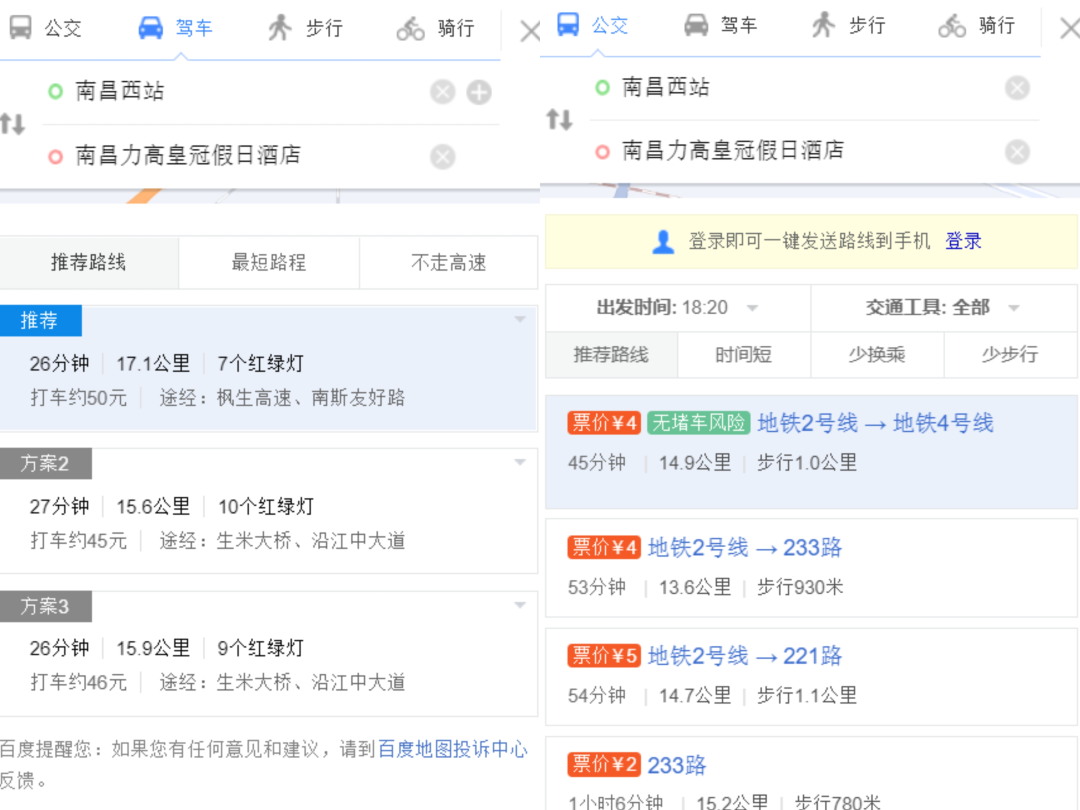The height and width of the screenshot is (810, 1080).
Task: Expand 方案3 route details arrow
Action: point(520,605)
